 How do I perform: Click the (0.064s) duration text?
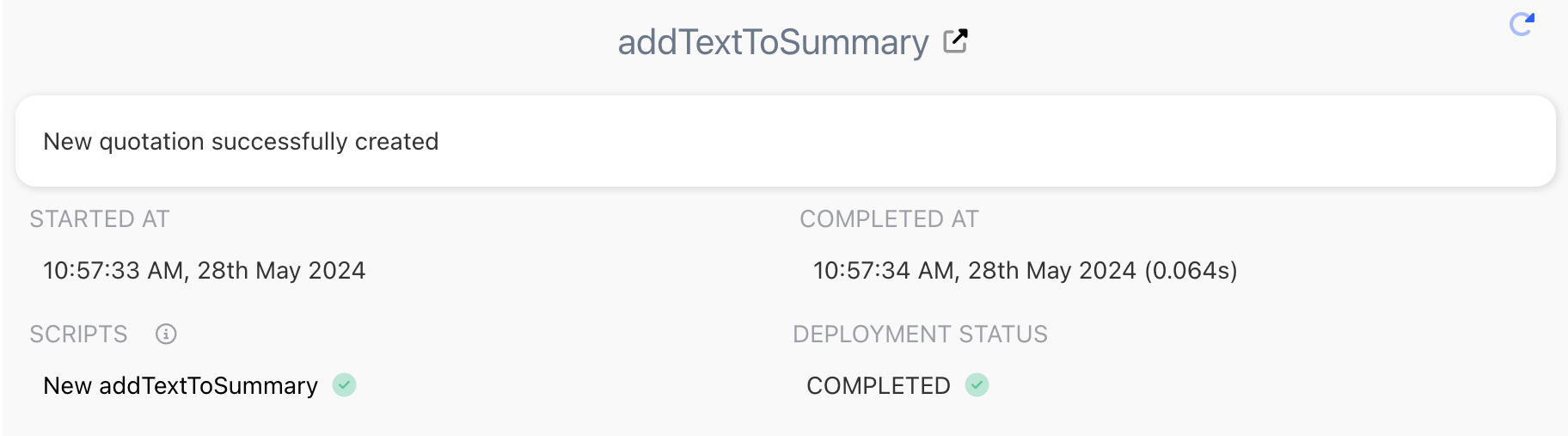coord(1191,270)
